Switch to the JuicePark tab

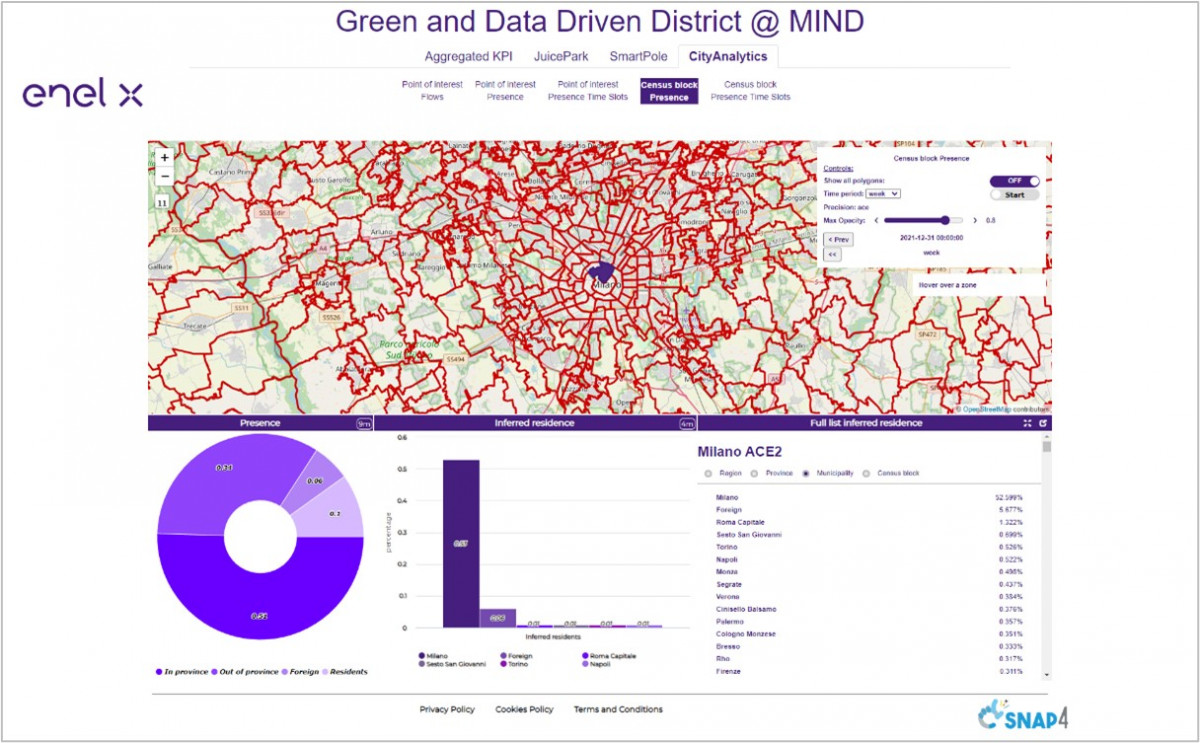pos(561,56)
